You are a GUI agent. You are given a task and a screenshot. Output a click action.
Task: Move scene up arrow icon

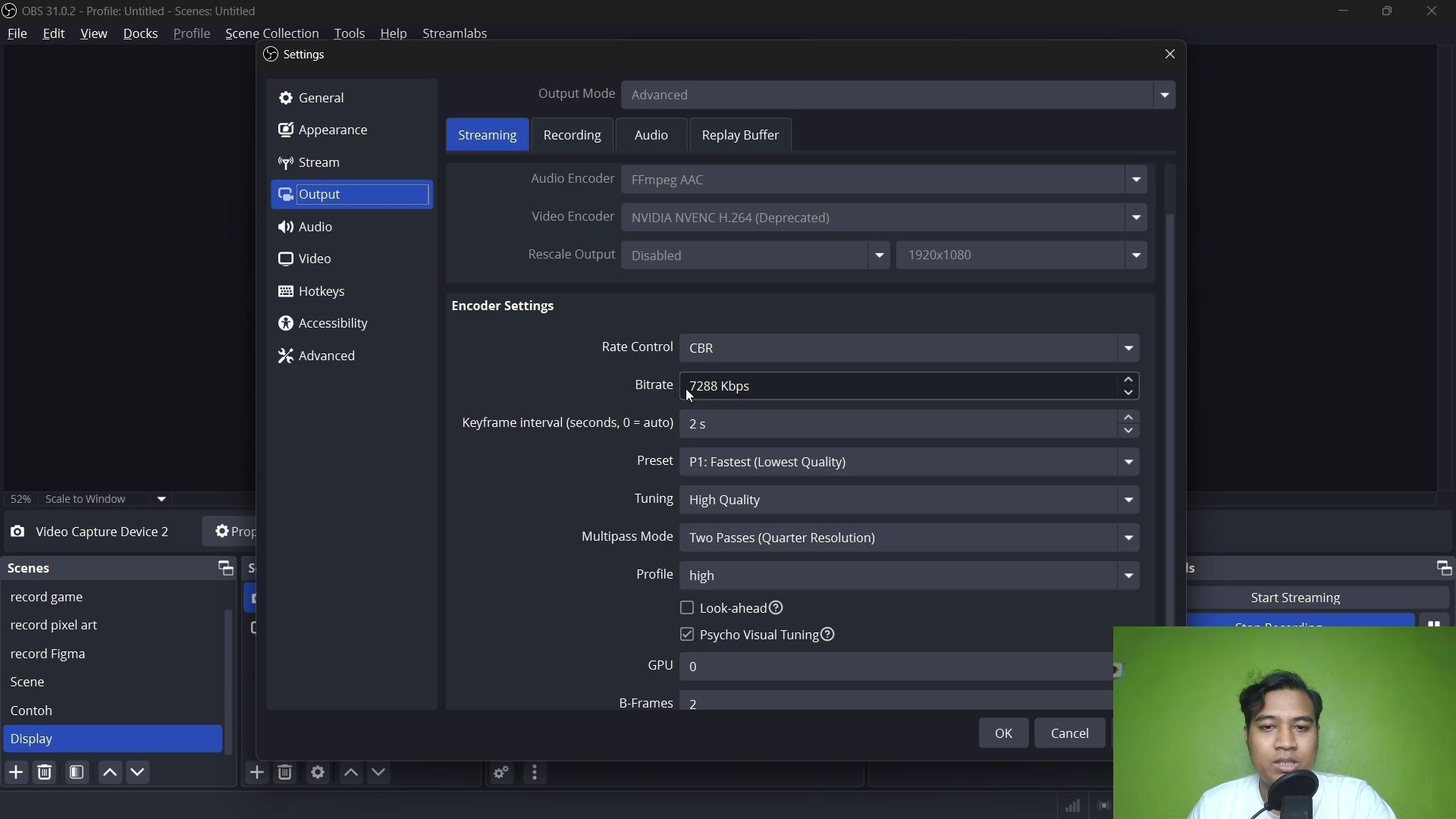click(x=110, y=773)
